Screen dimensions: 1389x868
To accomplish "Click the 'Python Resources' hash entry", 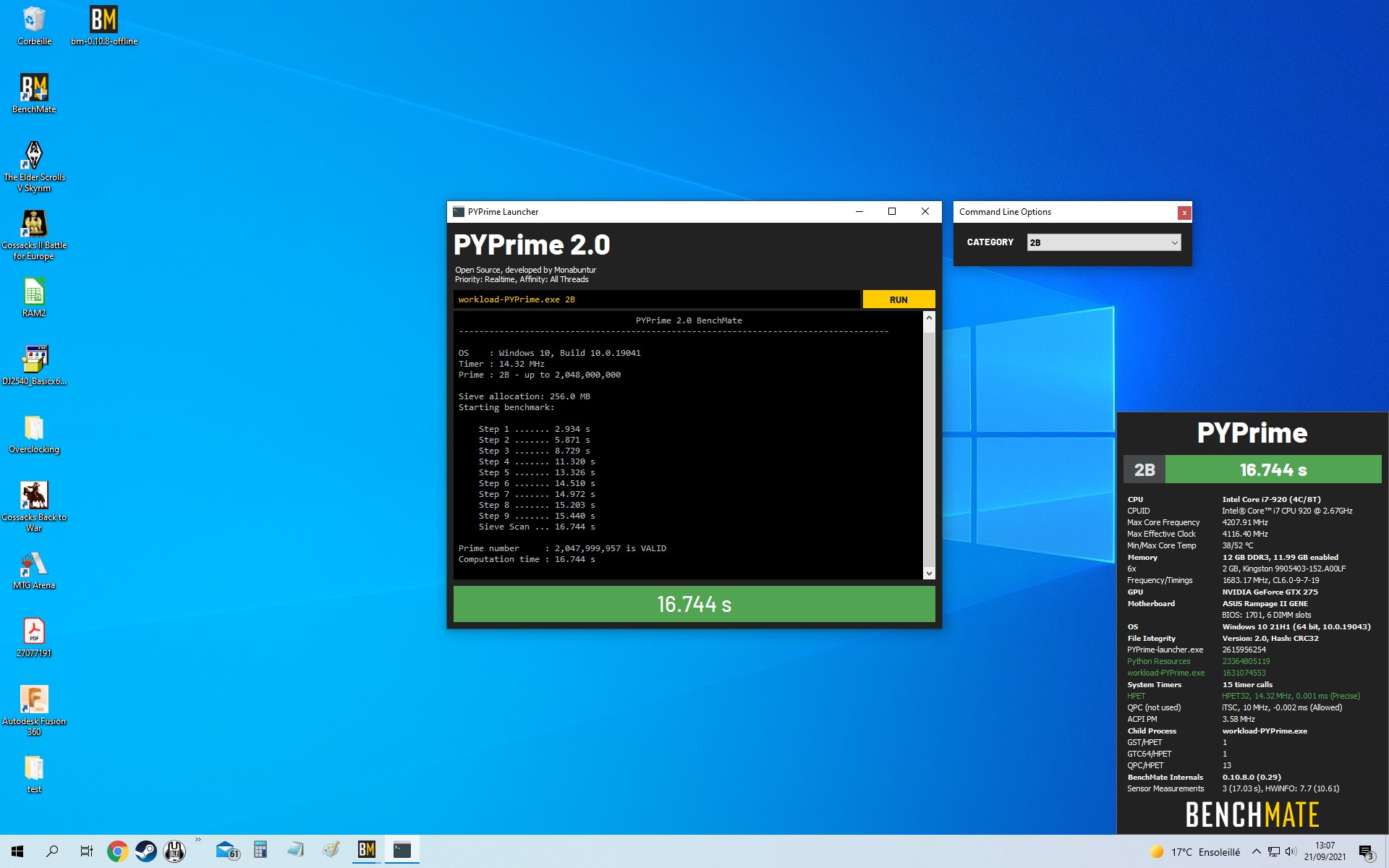I will (x=1158, y=661).
